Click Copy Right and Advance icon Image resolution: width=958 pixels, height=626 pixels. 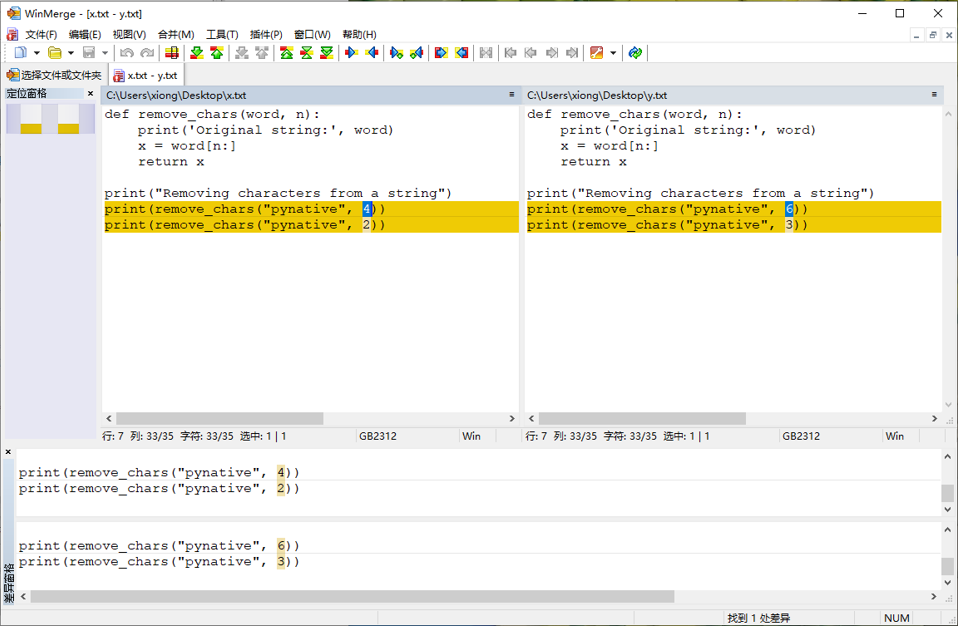click(x=397, y=53)
